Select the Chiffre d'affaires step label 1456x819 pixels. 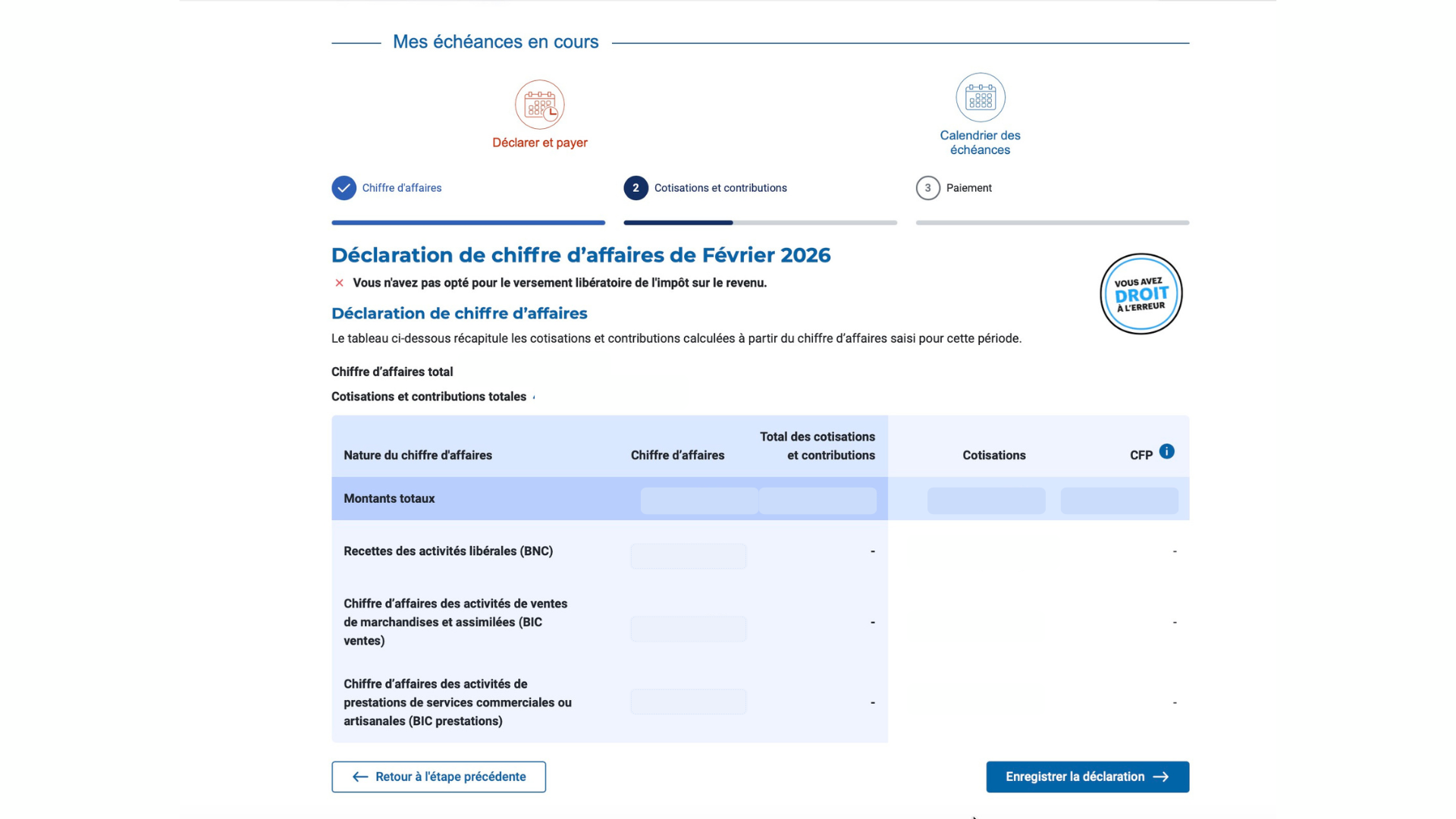pos(402,187)
